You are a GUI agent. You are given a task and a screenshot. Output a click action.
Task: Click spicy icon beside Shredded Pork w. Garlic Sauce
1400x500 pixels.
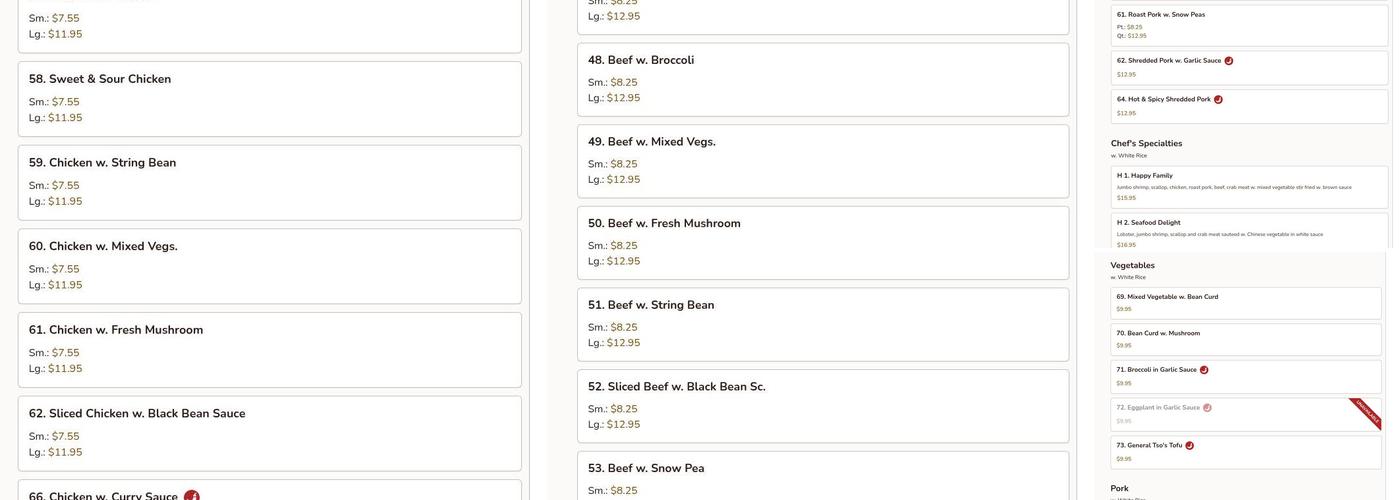(x=1229, y=61)
